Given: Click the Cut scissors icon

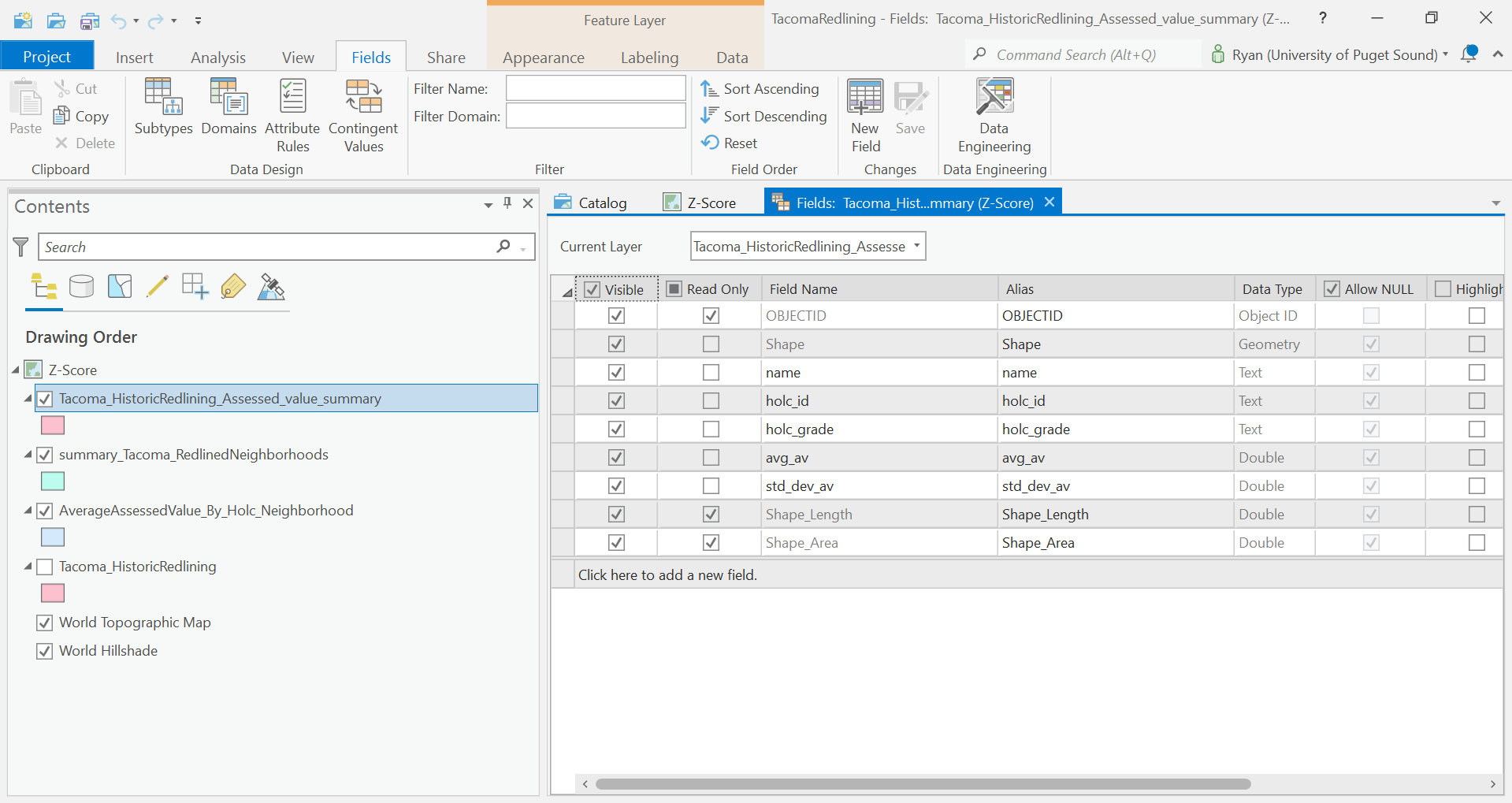Looking at the screenshot, I should click(62, 88).
